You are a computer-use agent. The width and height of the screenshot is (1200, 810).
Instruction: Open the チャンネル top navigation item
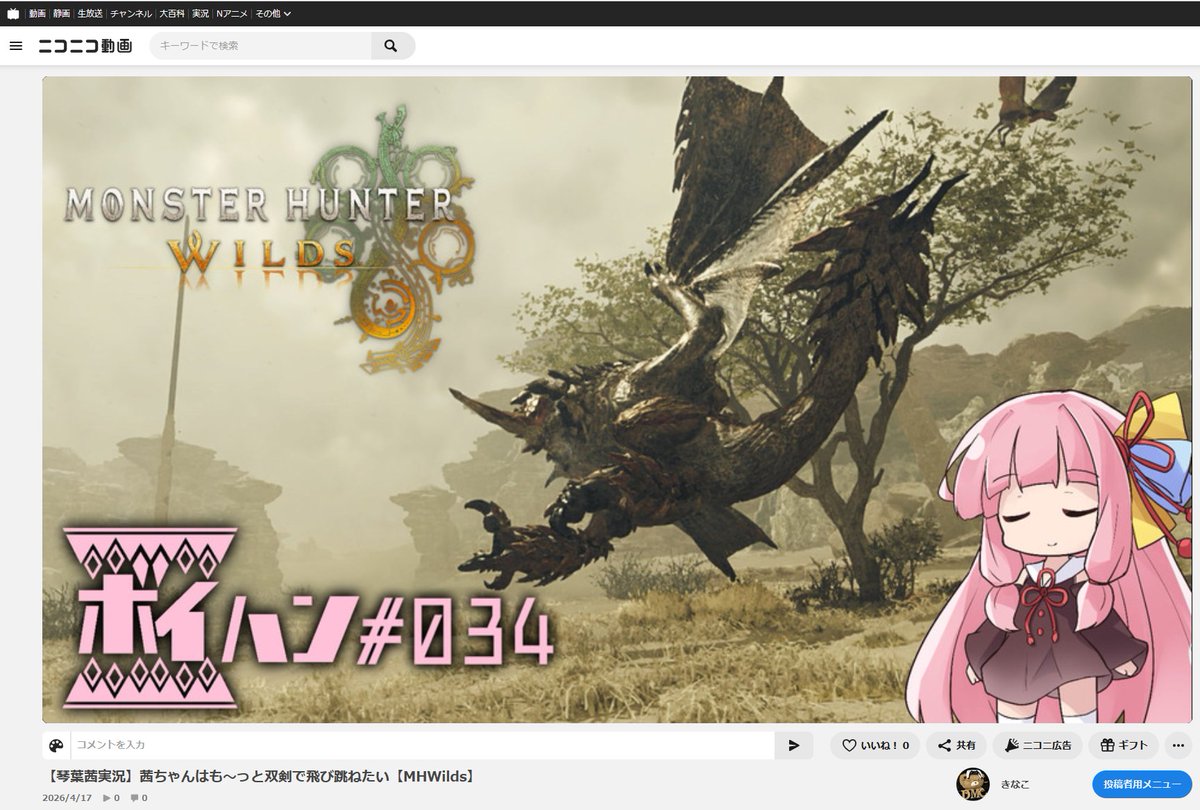coord(131,14)
